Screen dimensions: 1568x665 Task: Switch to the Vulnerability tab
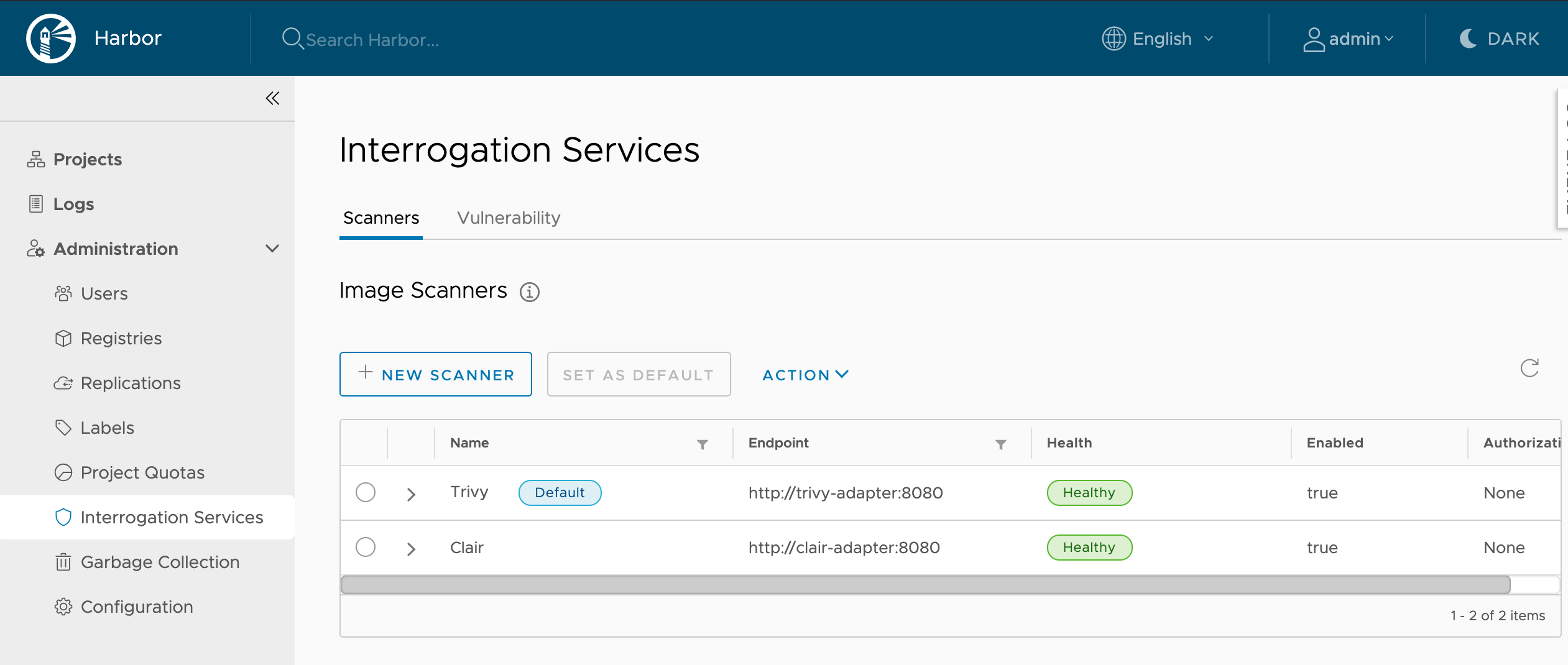point(509,218)
